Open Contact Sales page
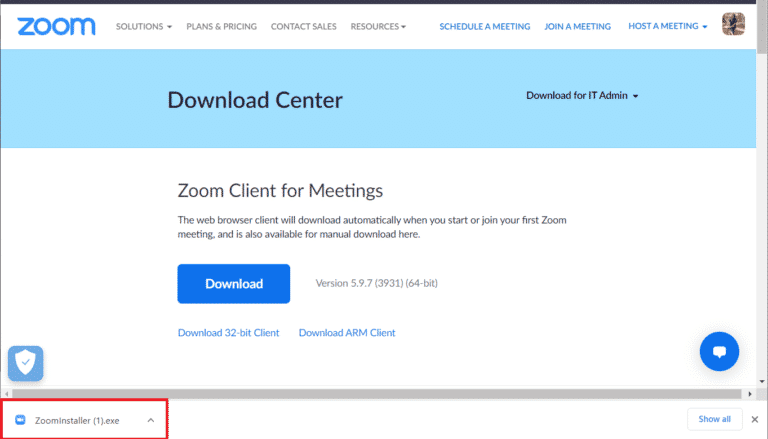768x439 pixels. (304, 26)
